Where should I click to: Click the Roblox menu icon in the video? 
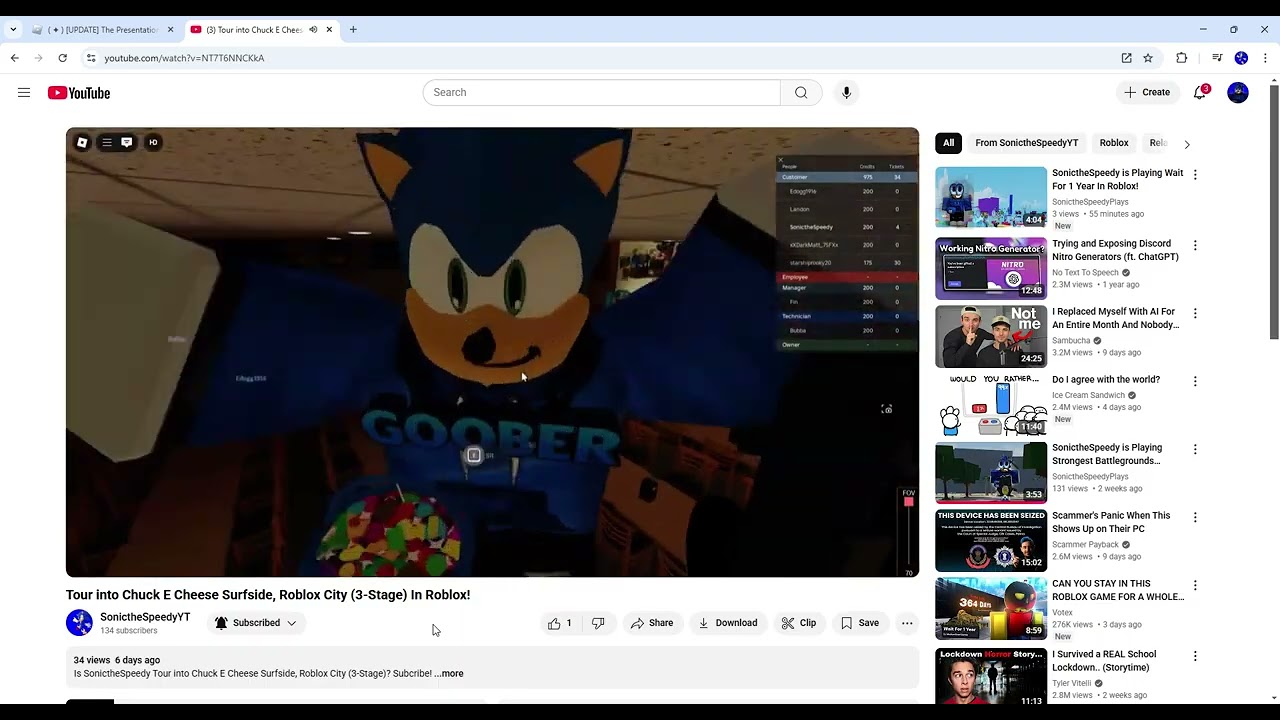(82, 142)
